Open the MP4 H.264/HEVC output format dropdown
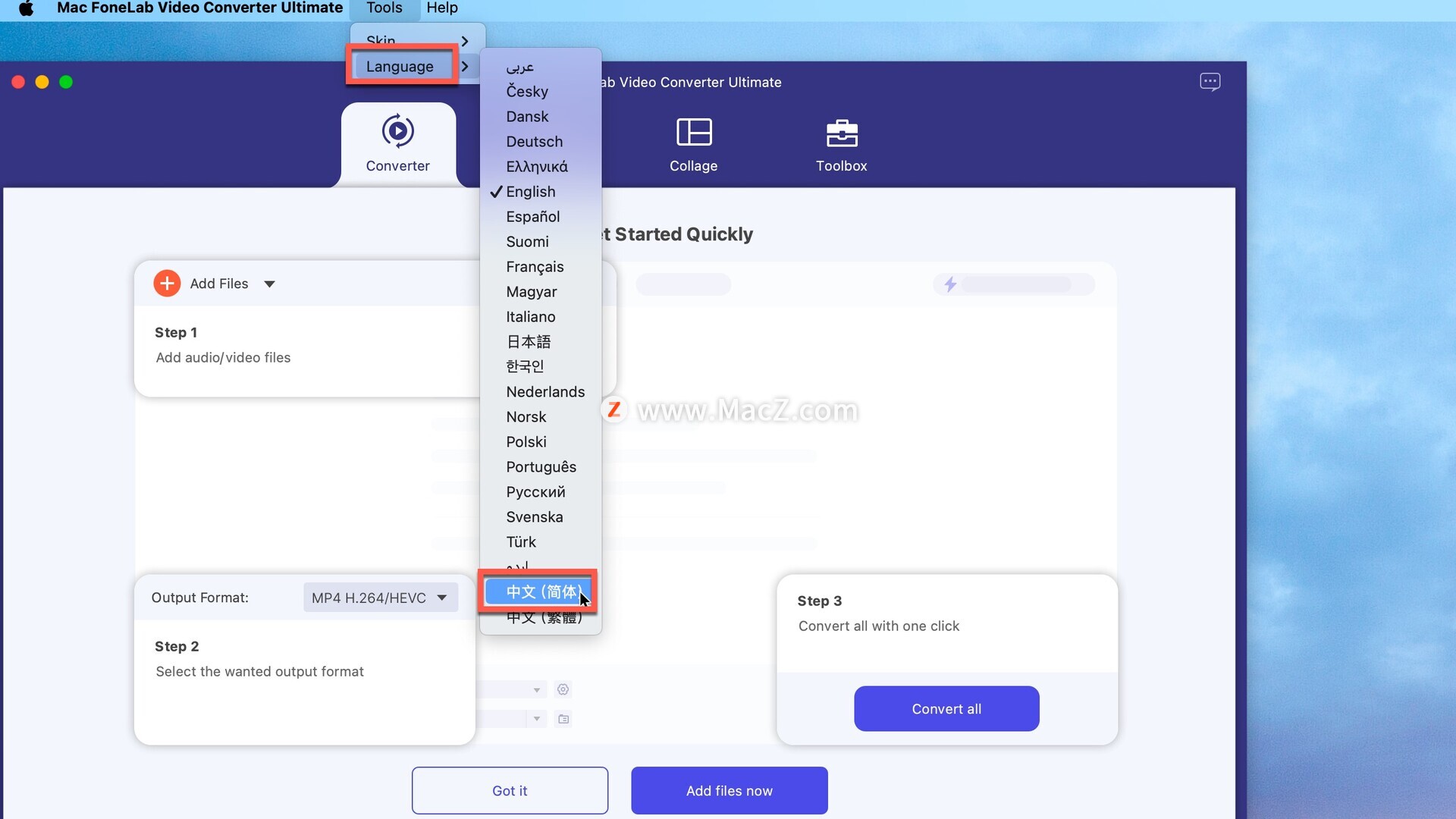 tap(380, 598)
